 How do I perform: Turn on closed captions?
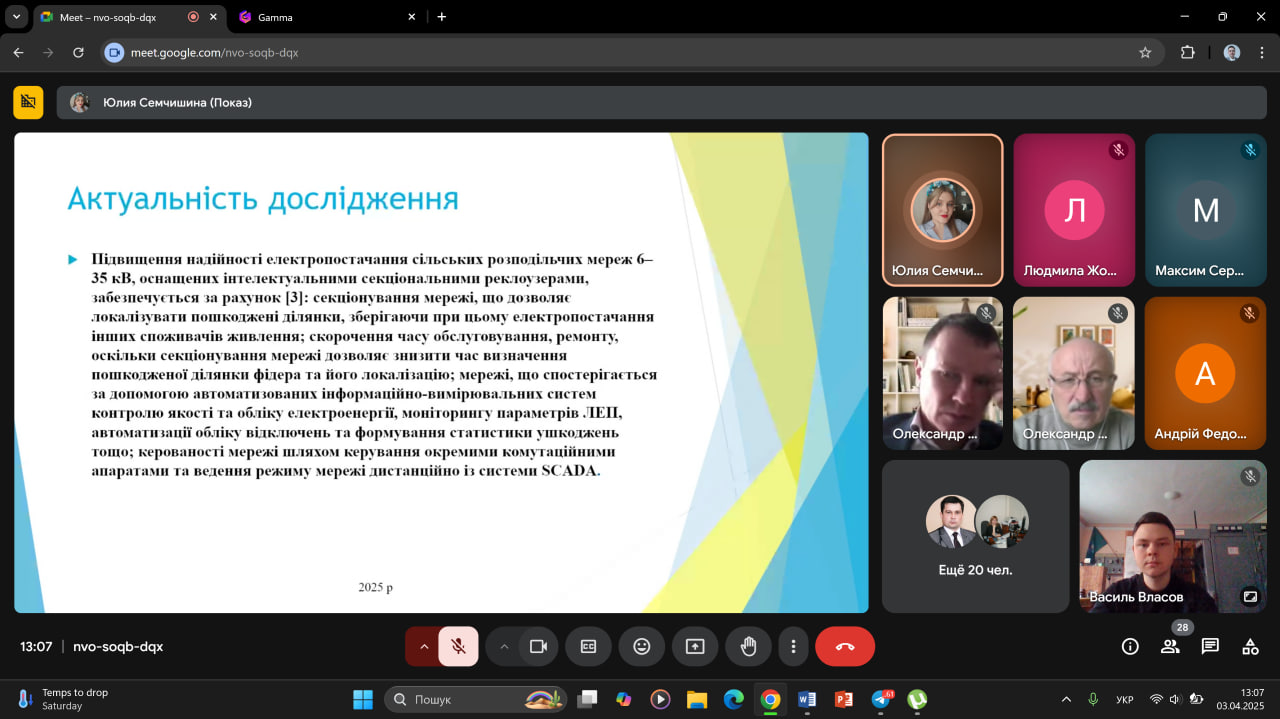589,646
